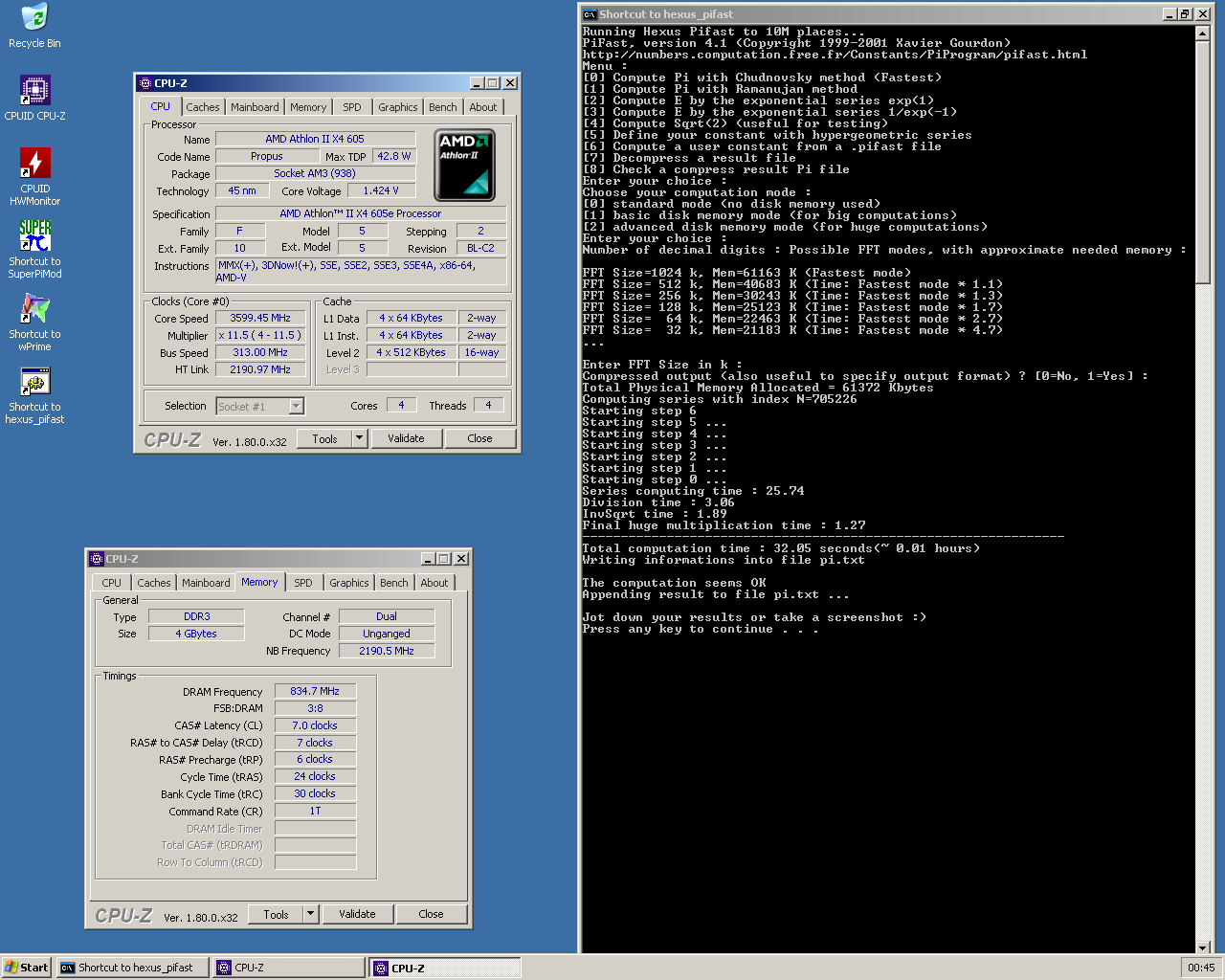Image resolution: width=1225 pixels, height=980 pixels.
Task: Open Bench tab in lower CPU-Z window
Action: coord(393,583)
